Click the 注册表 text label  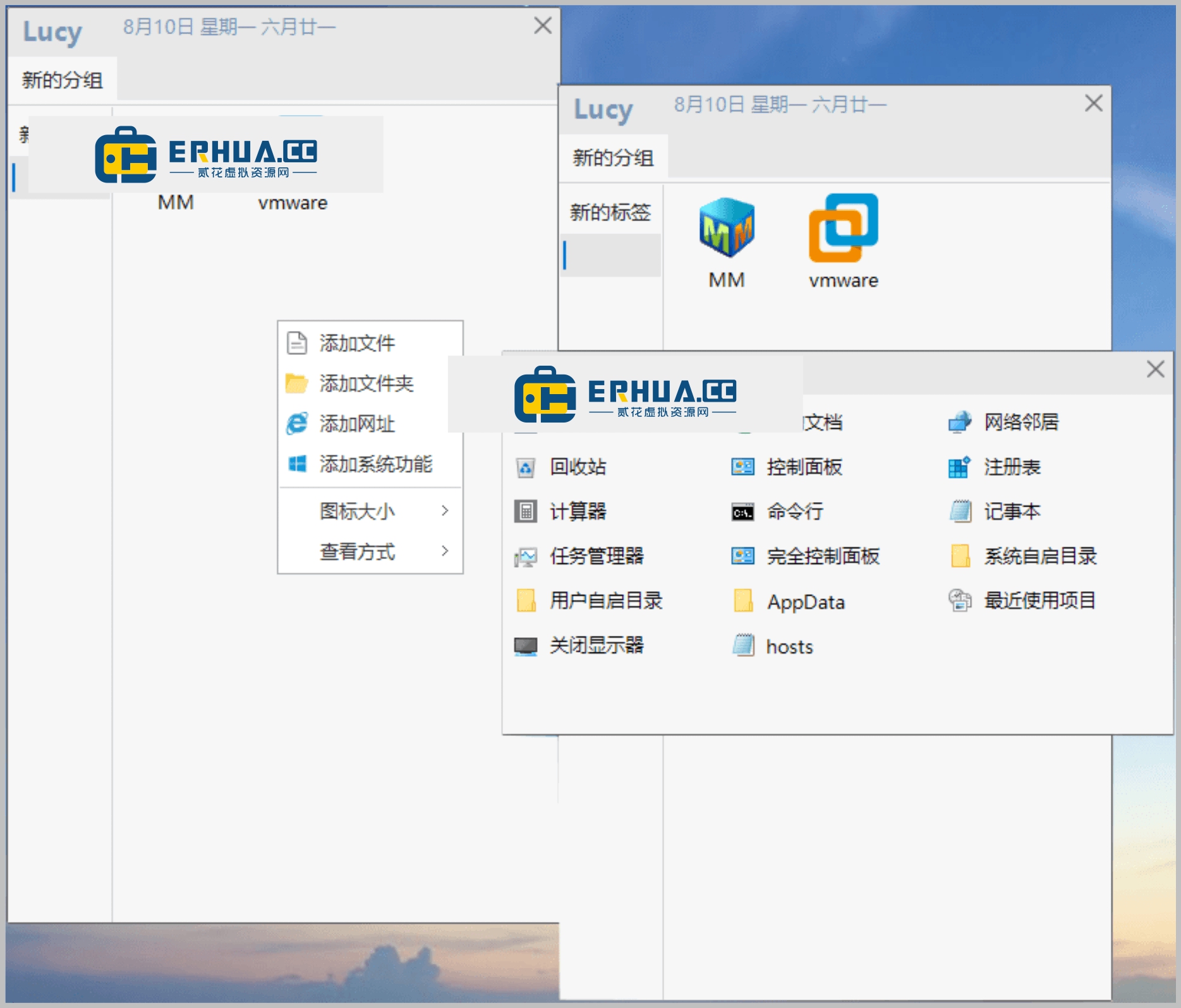click(x=1012, y=467)
